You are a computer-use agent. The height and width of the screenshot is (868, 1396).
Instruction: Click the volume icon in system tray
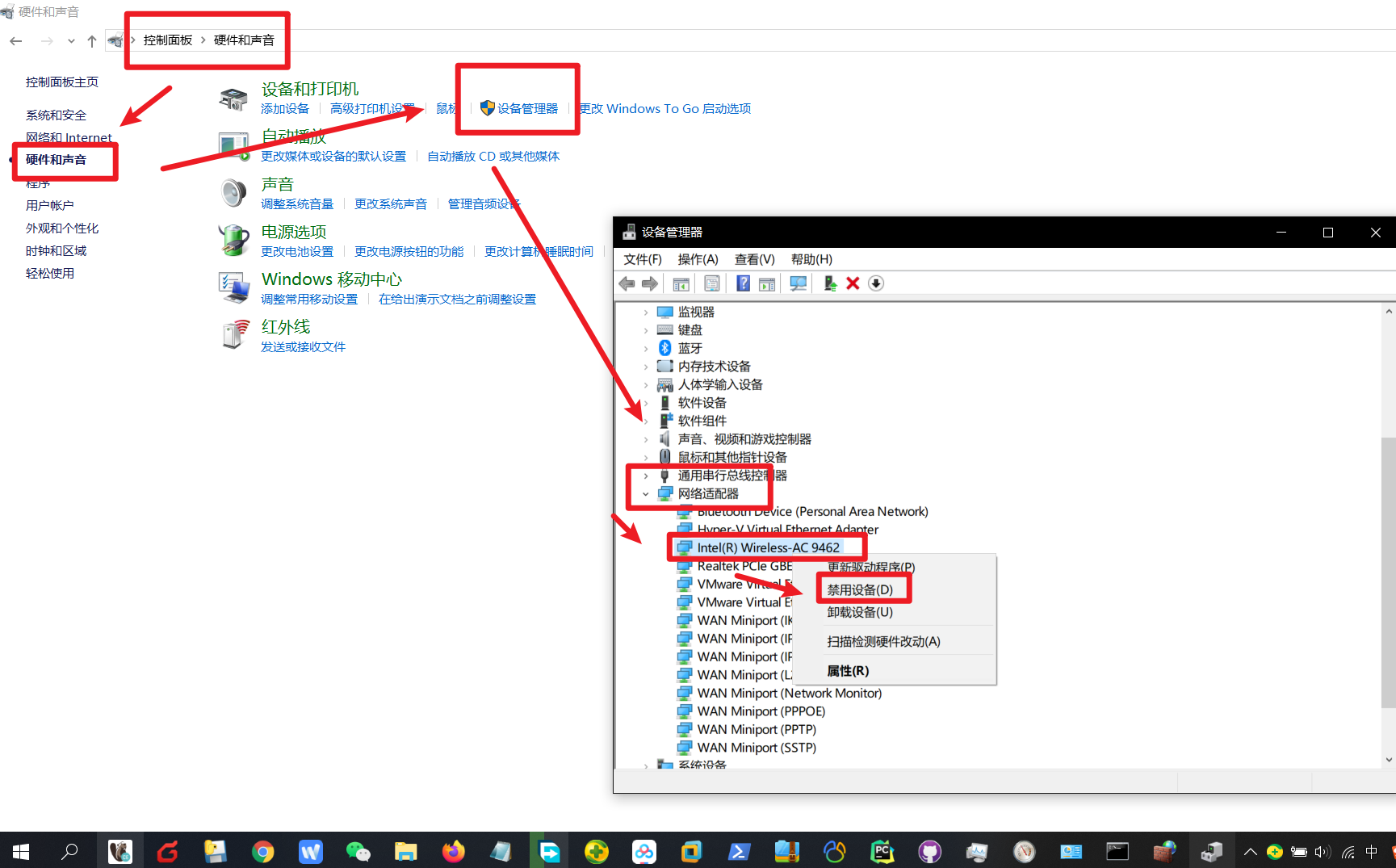1322,852
